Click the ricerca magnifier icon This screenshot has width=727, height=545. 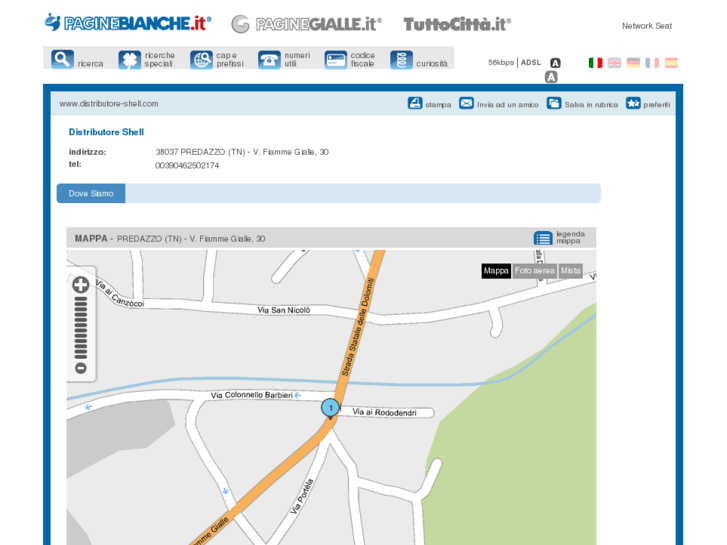click(x=62, y=59)
